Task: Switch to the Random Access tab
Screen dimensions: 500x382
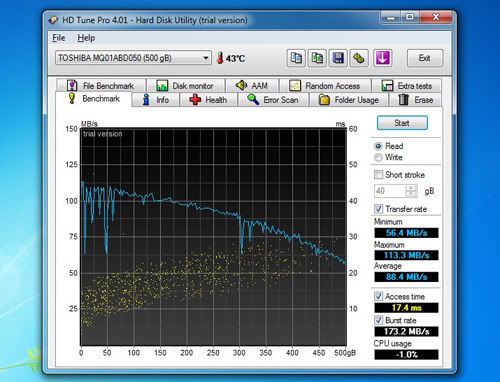Action: click(x=326, y=86)
